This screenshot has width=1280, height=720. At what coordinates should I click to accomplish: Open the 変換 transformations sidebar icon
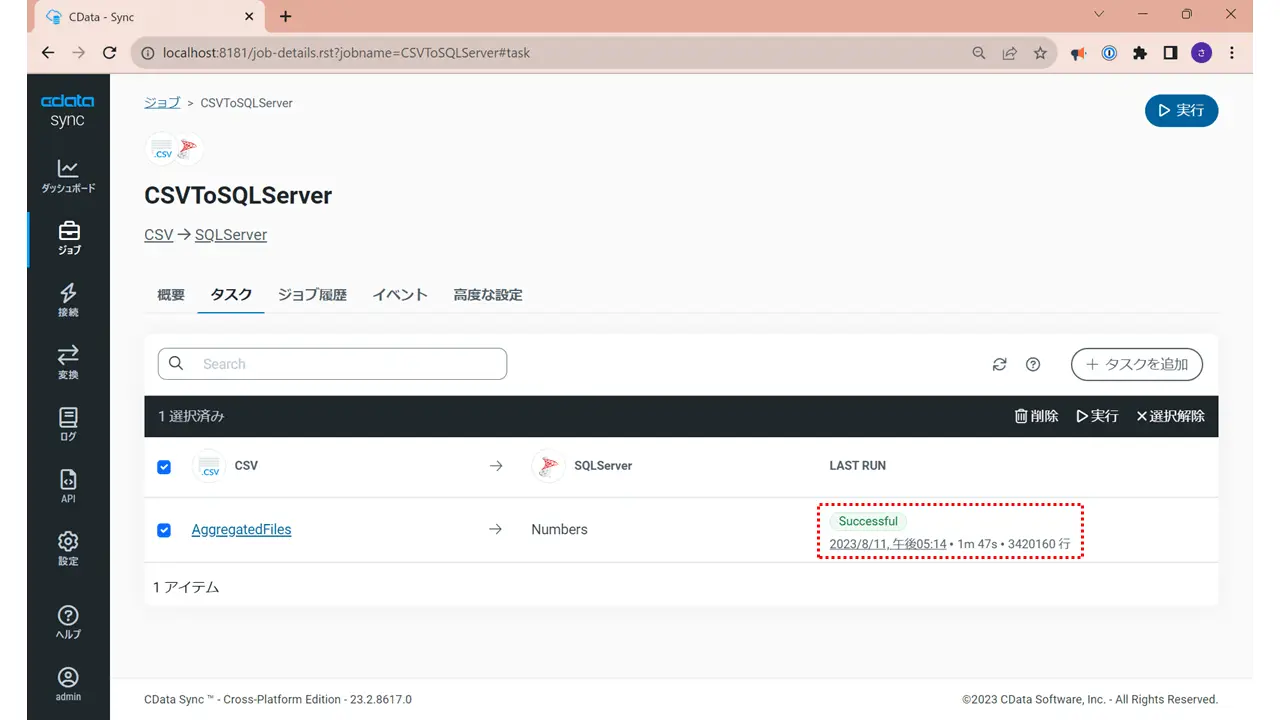tap(68, 362)
